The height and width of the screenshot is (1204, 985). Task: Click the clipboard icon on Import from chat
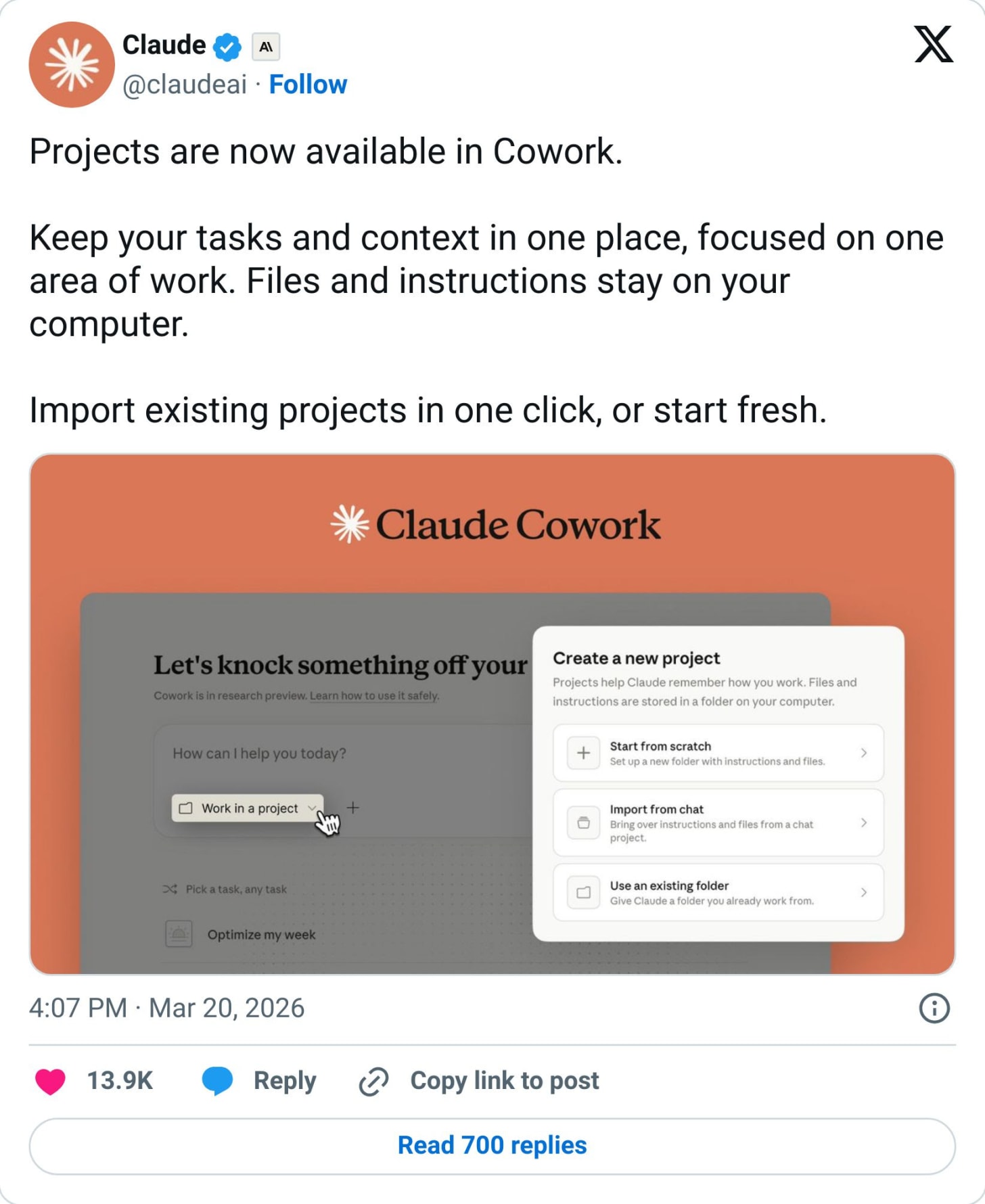[x=582, y=824]
